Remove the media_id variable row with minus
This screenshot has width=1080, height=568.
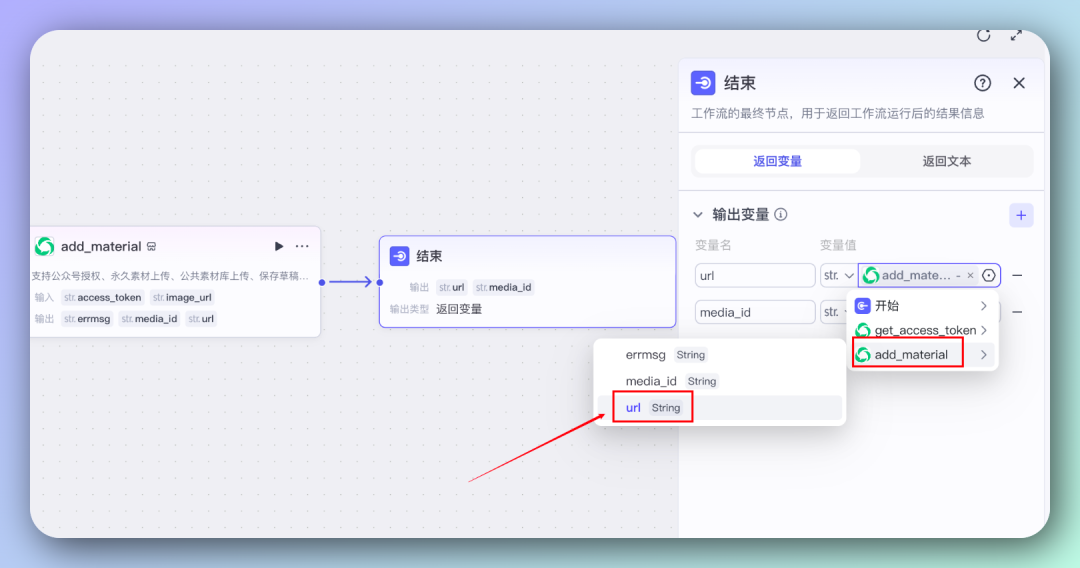(x=1017, y=312)
